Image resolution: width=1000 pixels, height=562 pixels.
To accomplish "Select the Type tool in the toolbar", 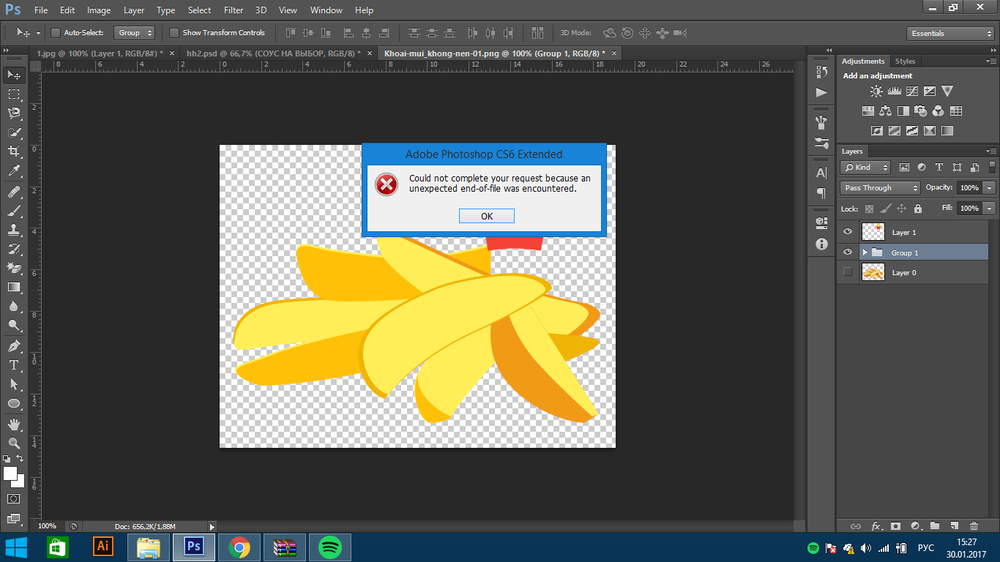I will [14, 365].
